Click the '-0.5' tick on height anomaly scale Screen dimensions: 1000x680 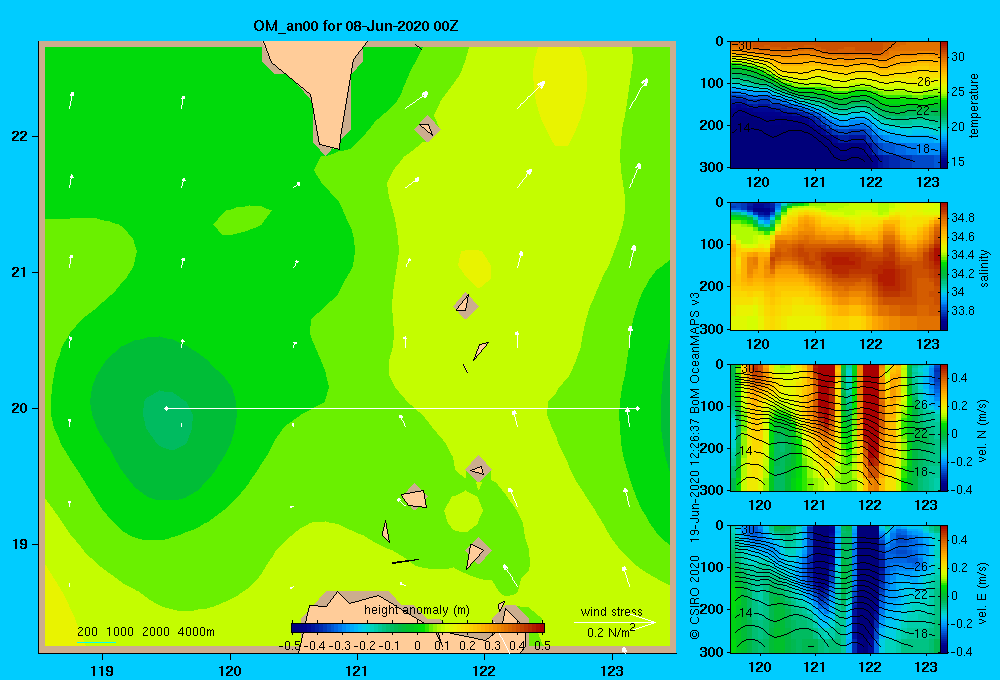coord(290,646)
